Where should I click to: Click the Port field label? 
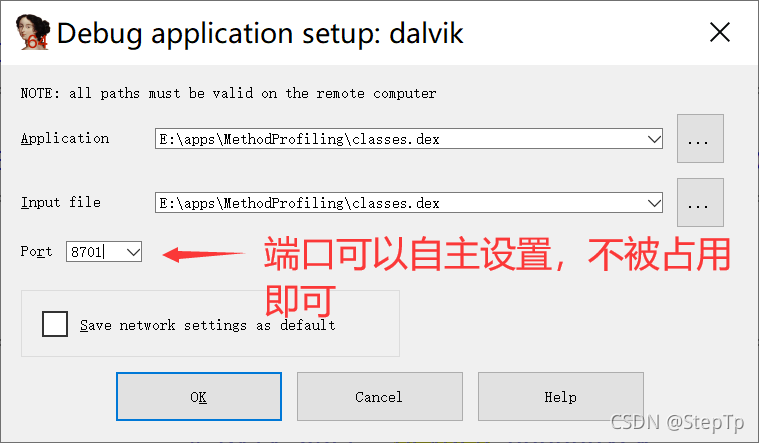[x=36, y=251]
